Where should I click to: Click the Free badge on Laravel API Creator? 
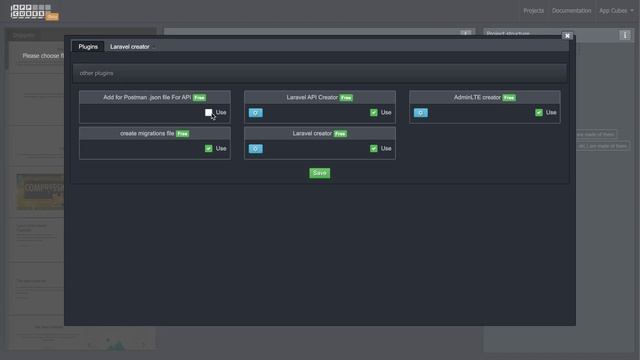[346, 98]
